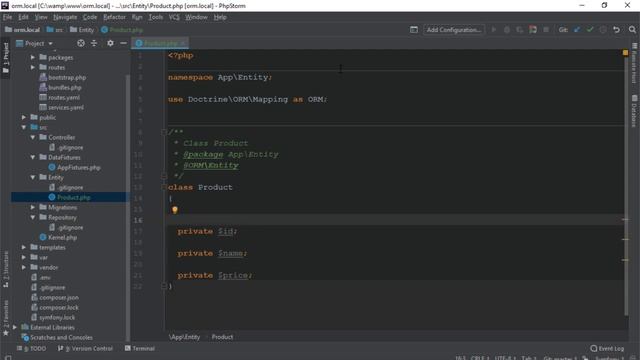Viewport: 640px width, 360px height.
Task: Close the Product.php editor tab
Action: [x=183, y=43]
